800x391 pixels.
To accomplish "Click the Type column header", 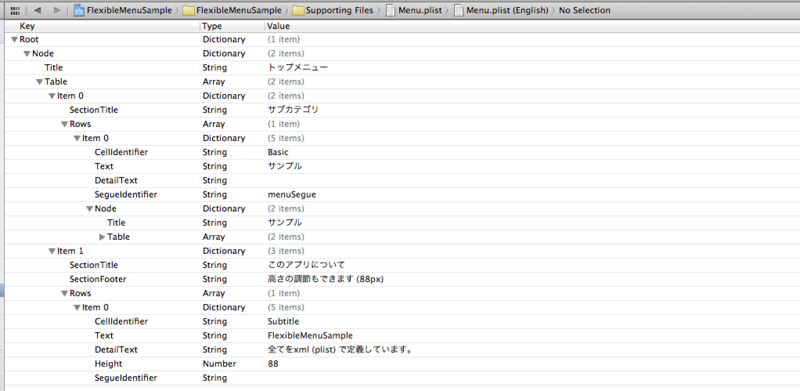I will pyautogui.click(x=212, y=26).
